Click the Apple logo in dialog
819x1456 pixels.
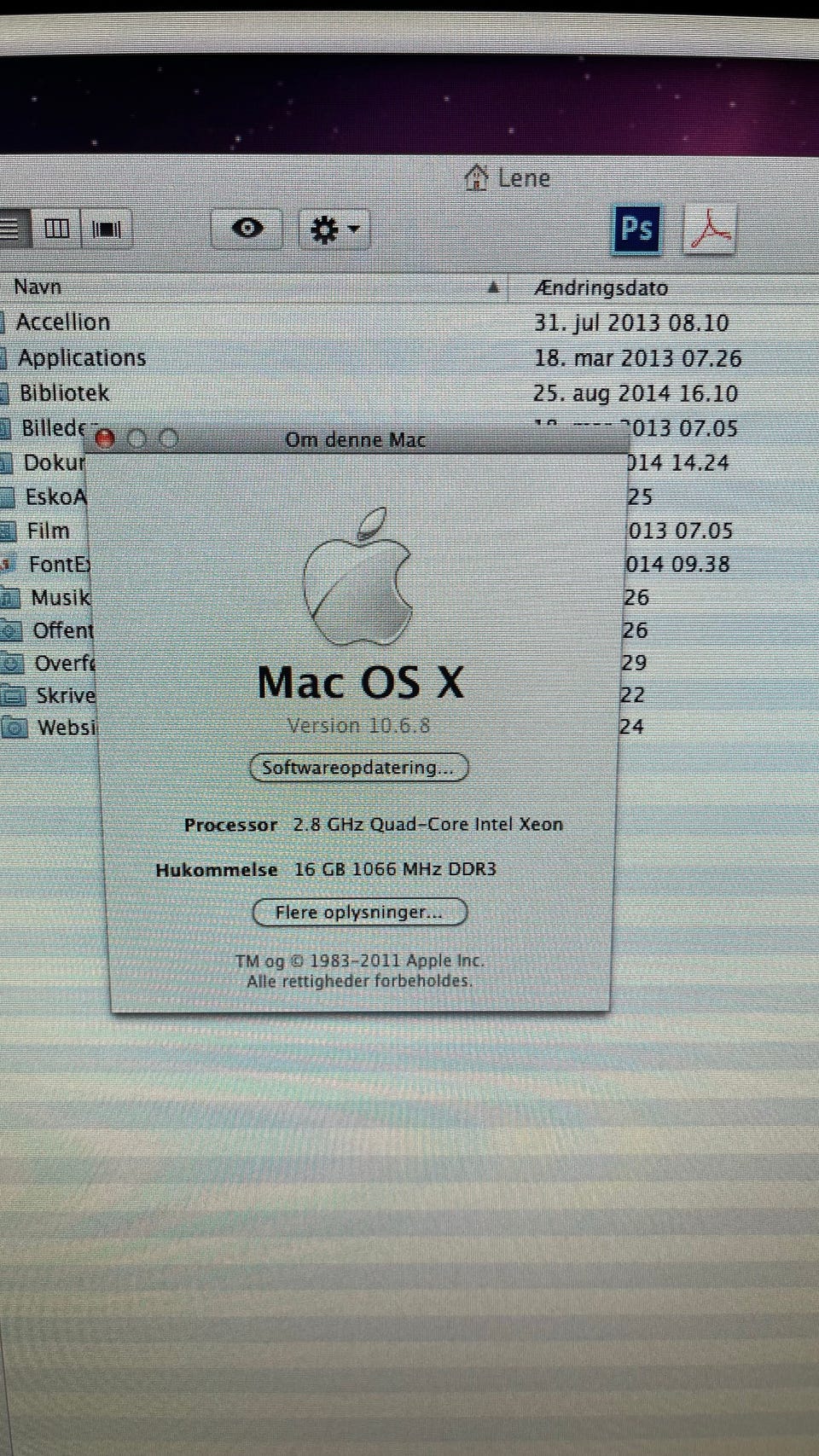pos(358,576)
